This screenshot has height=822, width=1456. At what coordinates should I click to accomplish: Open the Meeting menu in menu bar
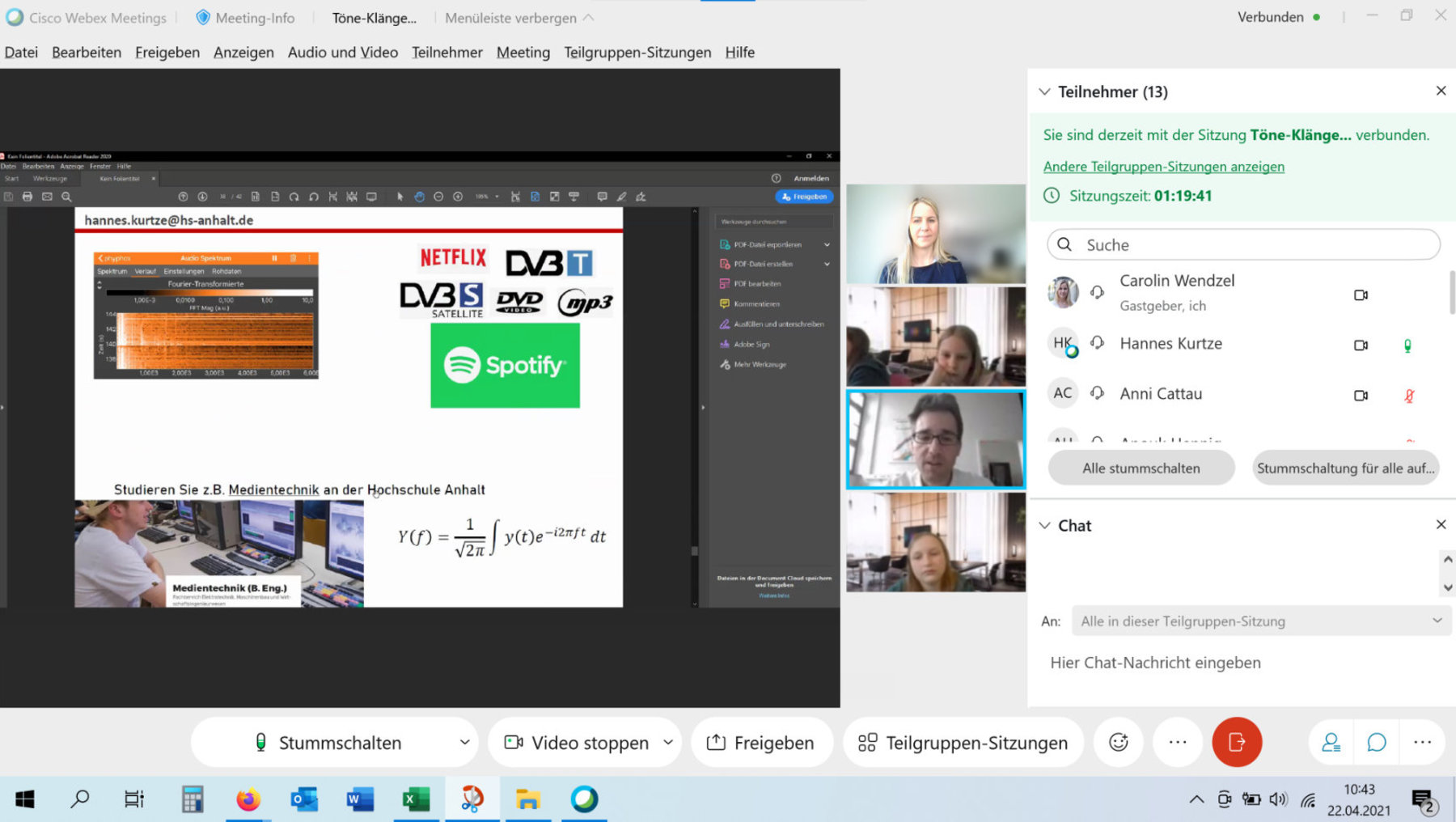point(523,52)
